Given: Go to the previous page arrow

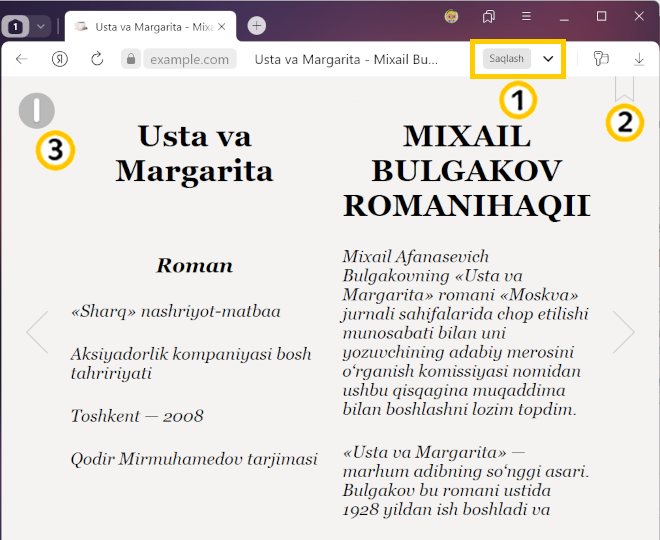Looking at the screenshot, I should coord(37,332).
